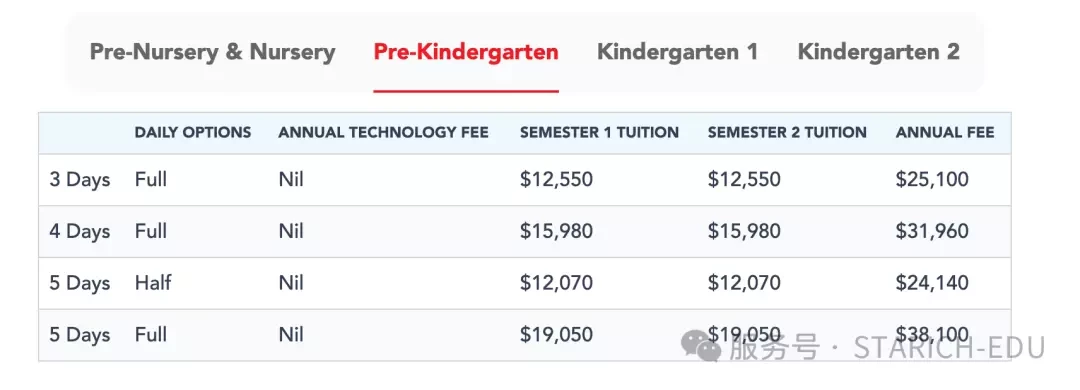
Task: Click the $19,050 Semester 1 tuition cell
Action: click(557, 335)
